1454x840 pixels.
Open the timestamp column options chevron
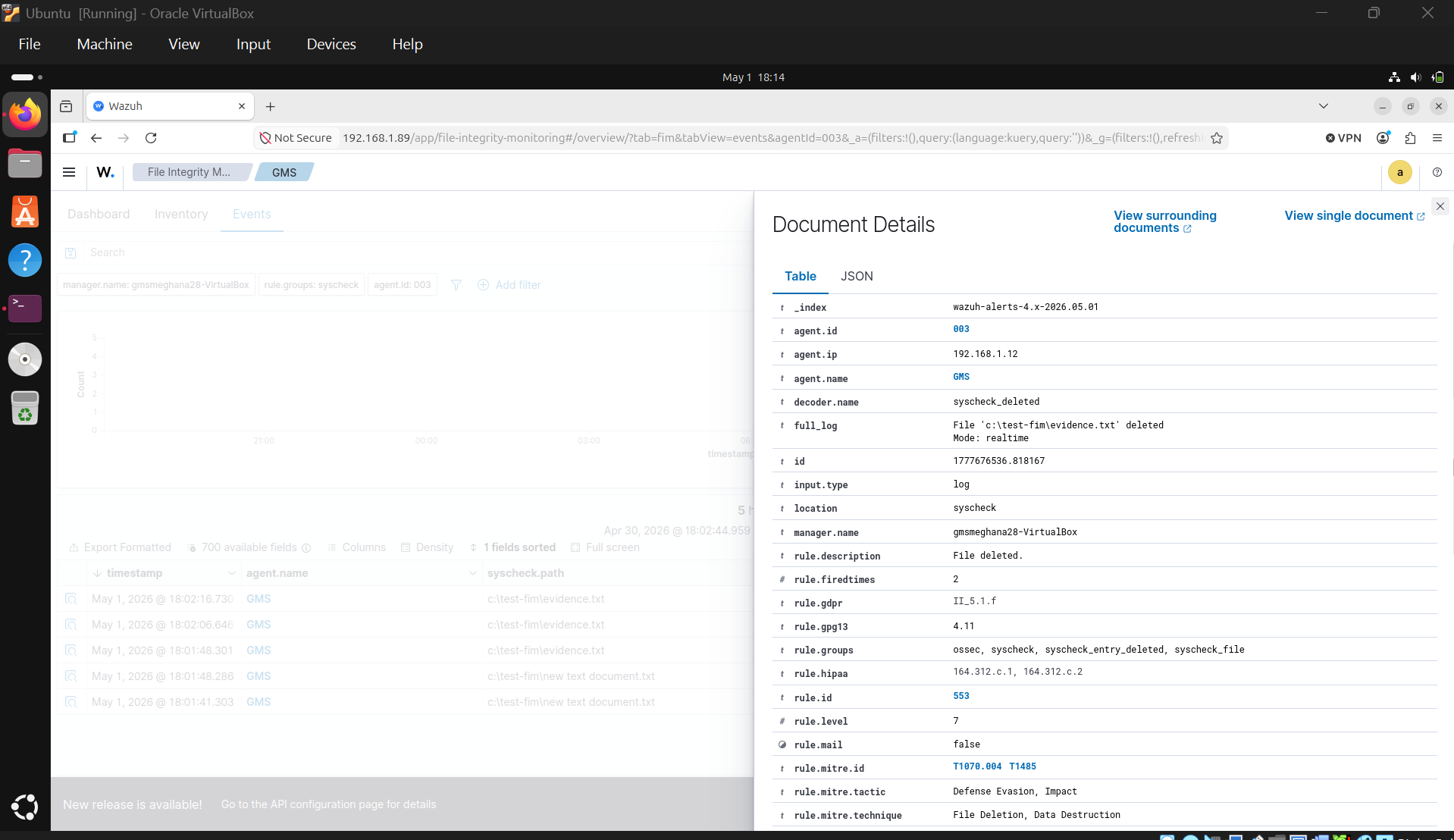(231, 573)
